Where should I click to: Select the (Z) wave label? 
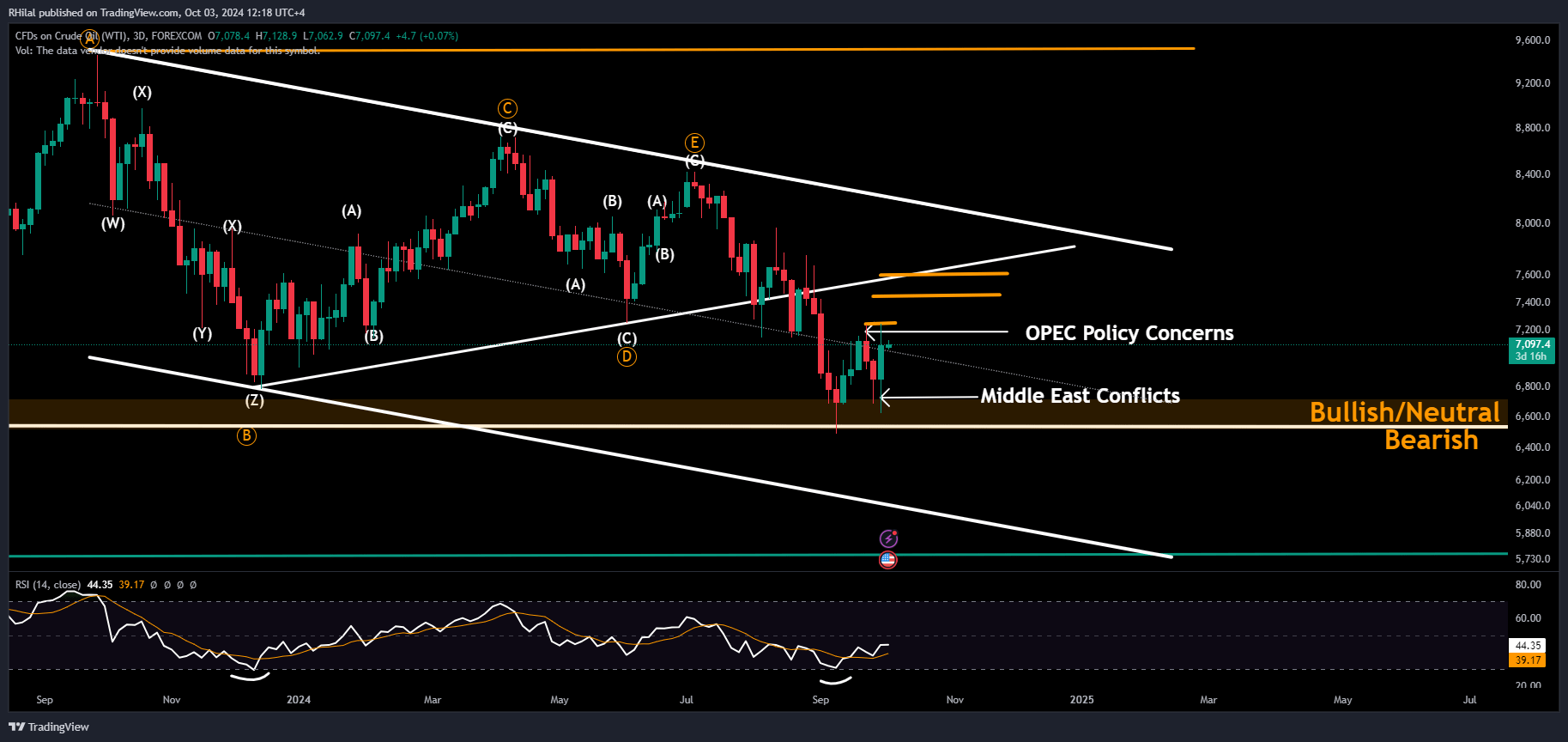coord(255,400)
